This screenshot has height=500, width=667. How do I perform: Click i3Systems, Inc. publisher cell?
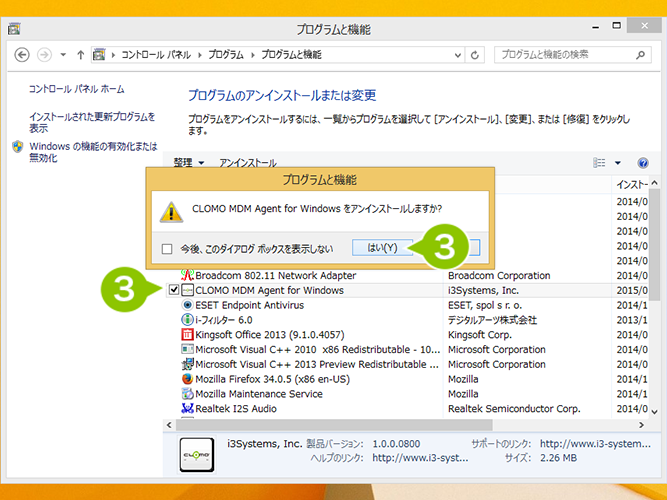pyautogui.click(x=483, y=290)
